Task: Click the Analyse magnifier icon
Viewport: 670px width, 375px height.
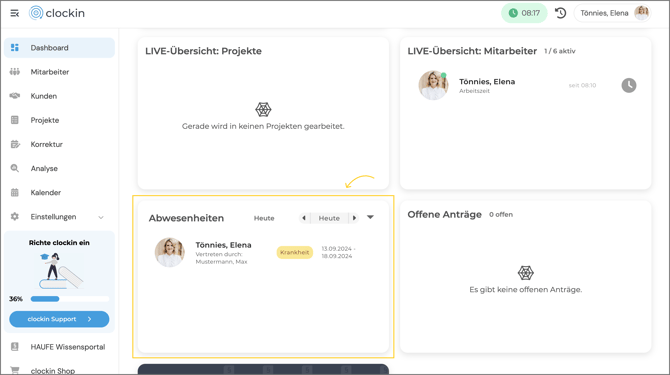Action: (x=15, y=168)
